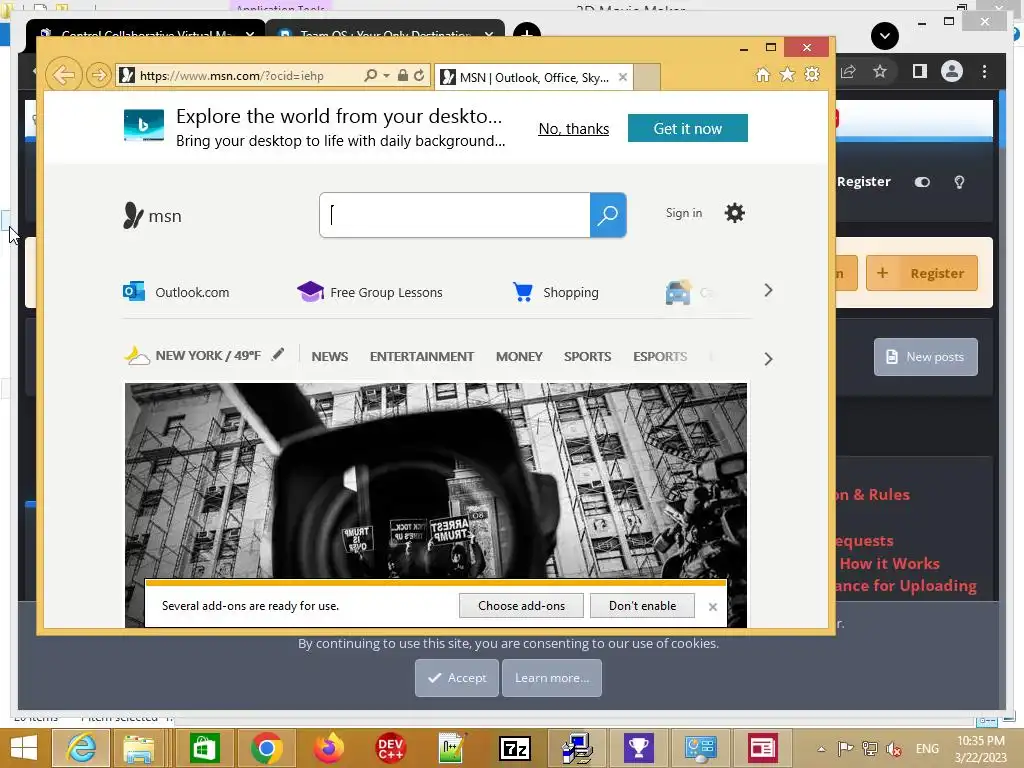Open the Favorites star in Internet Explorer
Viewport: 1024px width, 768px height.
coord(788,74)
